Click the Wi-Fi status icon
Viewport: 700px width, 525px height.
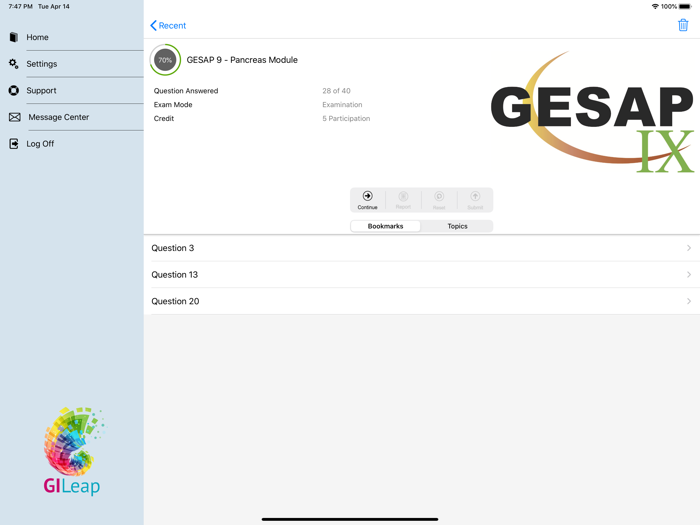coord(655,7)
